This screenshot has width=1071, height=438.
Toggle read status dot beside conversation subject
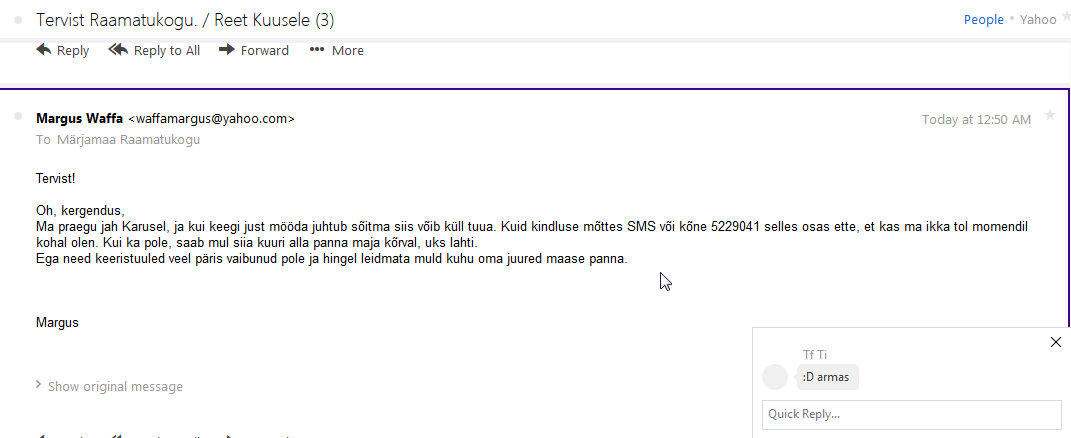18,20
